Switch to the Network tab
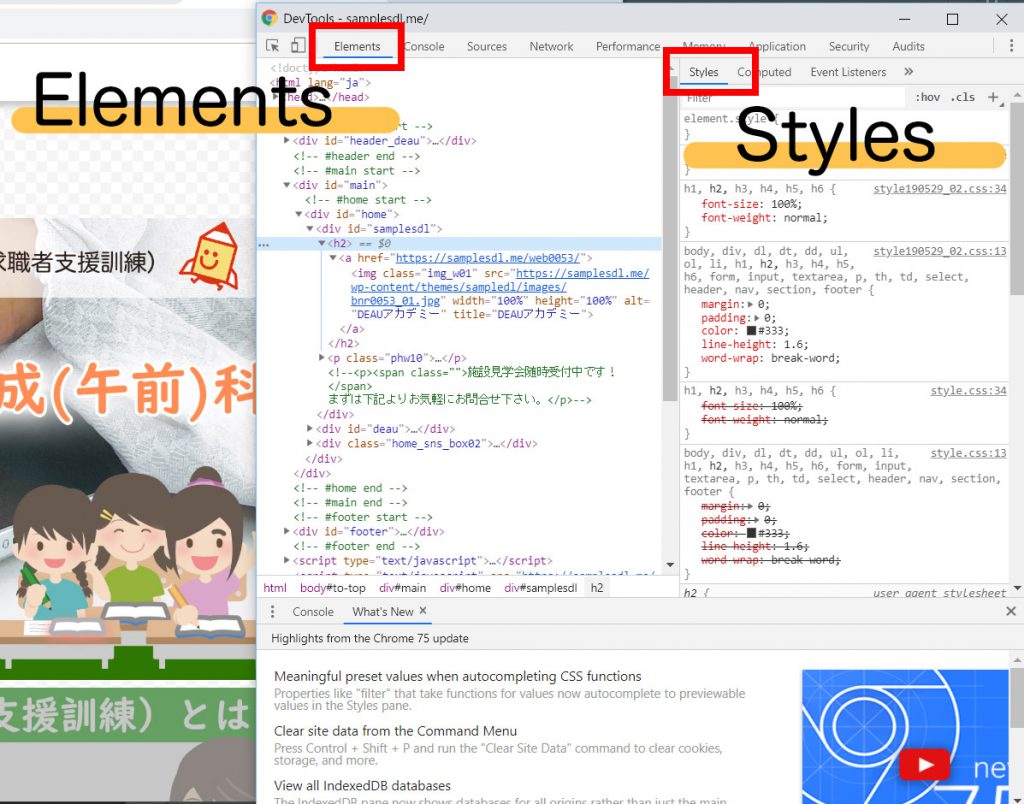 point(551,46)
